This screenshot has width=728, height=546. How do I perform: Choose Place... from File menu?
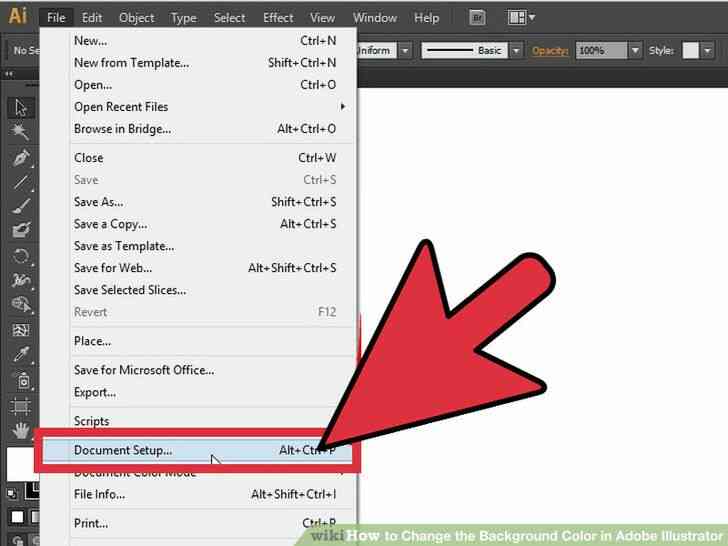tap(199, 341)
